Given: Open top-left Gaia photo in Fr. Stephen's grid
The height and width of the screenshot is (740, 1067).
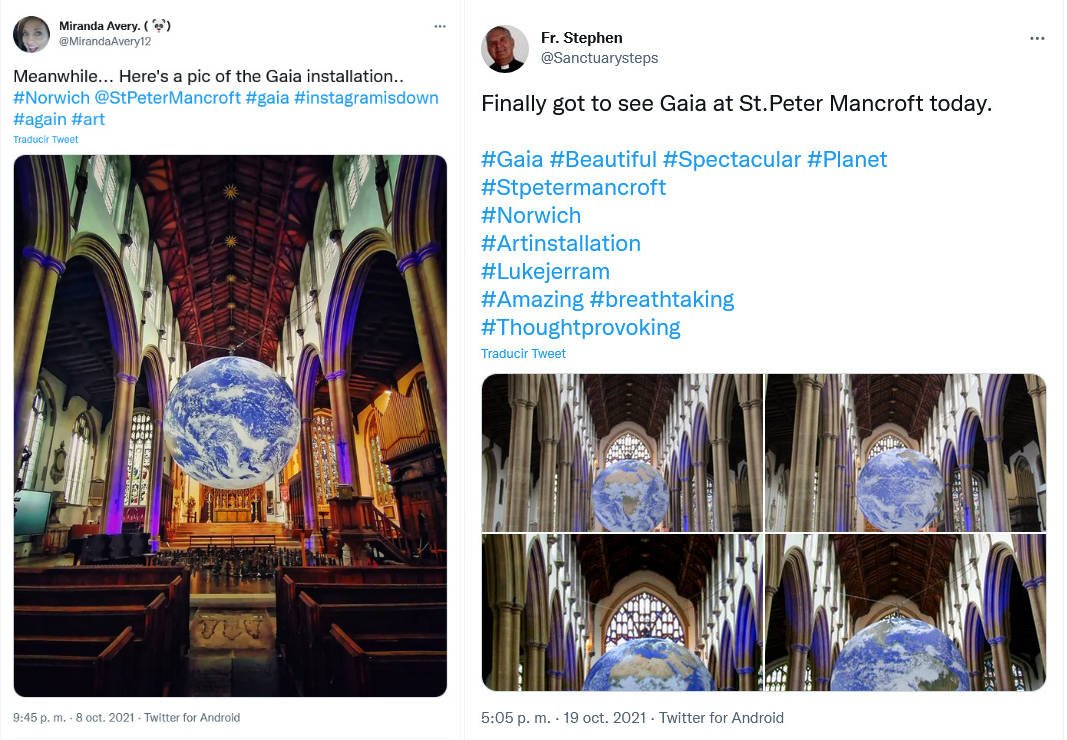Looking at the screenshot, I should tap(621, 452).
